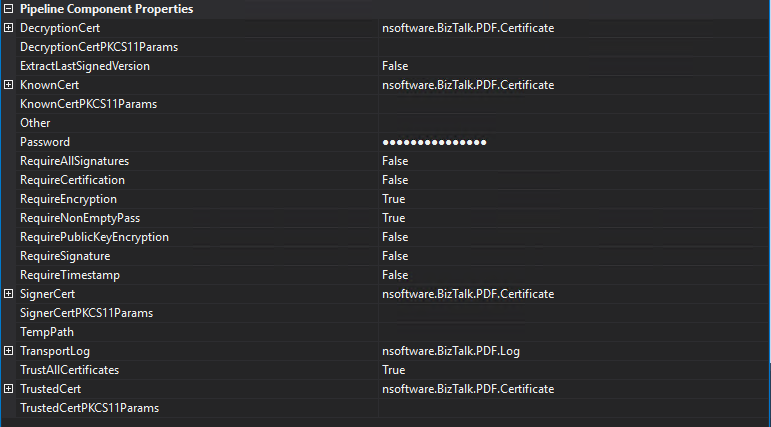This screenshot has width=771, height=427.
Task: Click the TrustAllCertificates True value
Action: point(394,370)
